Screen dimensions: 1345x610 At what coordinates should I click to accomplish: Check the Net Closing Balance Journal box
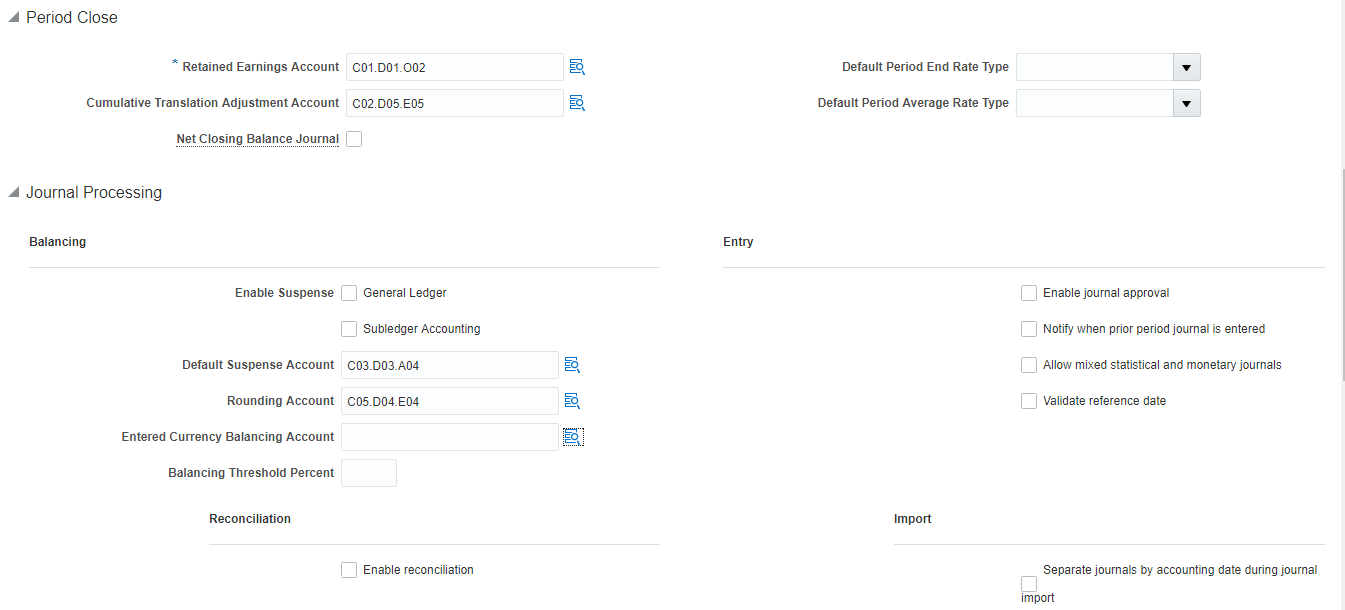(354, 139)
